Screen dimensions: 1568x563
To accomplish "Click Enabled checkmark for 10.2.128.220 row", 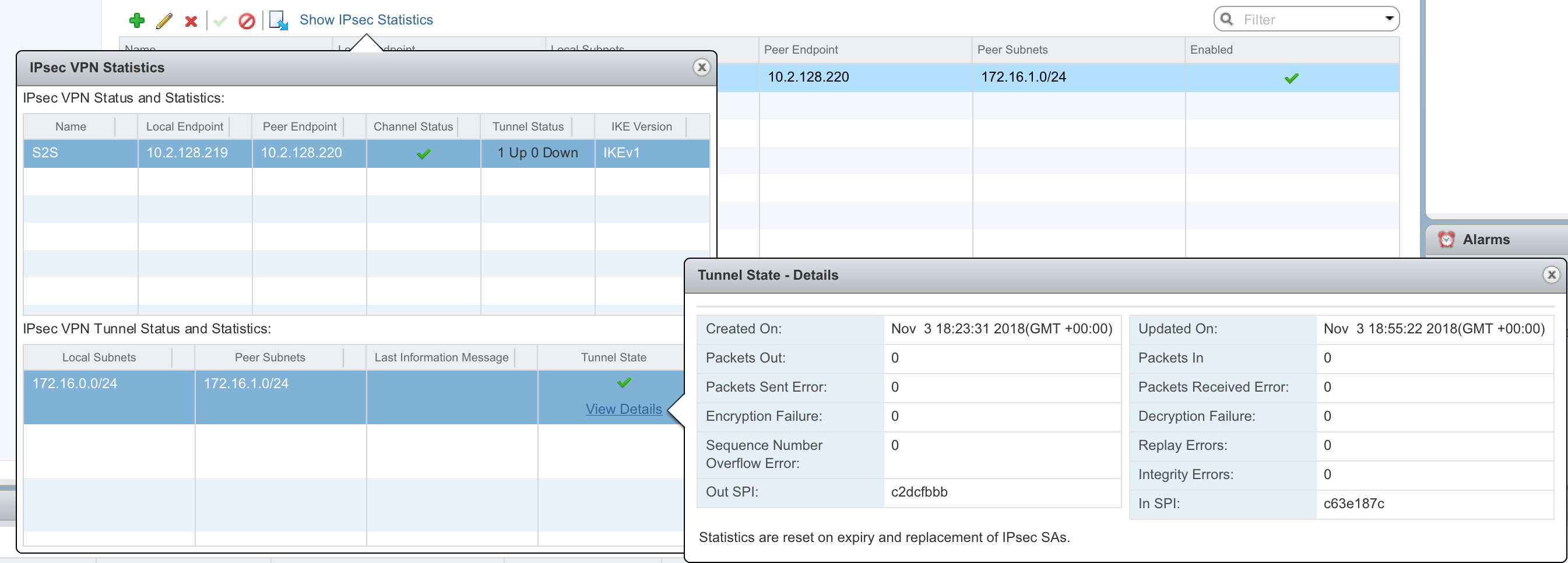I will click(1291, 78).
